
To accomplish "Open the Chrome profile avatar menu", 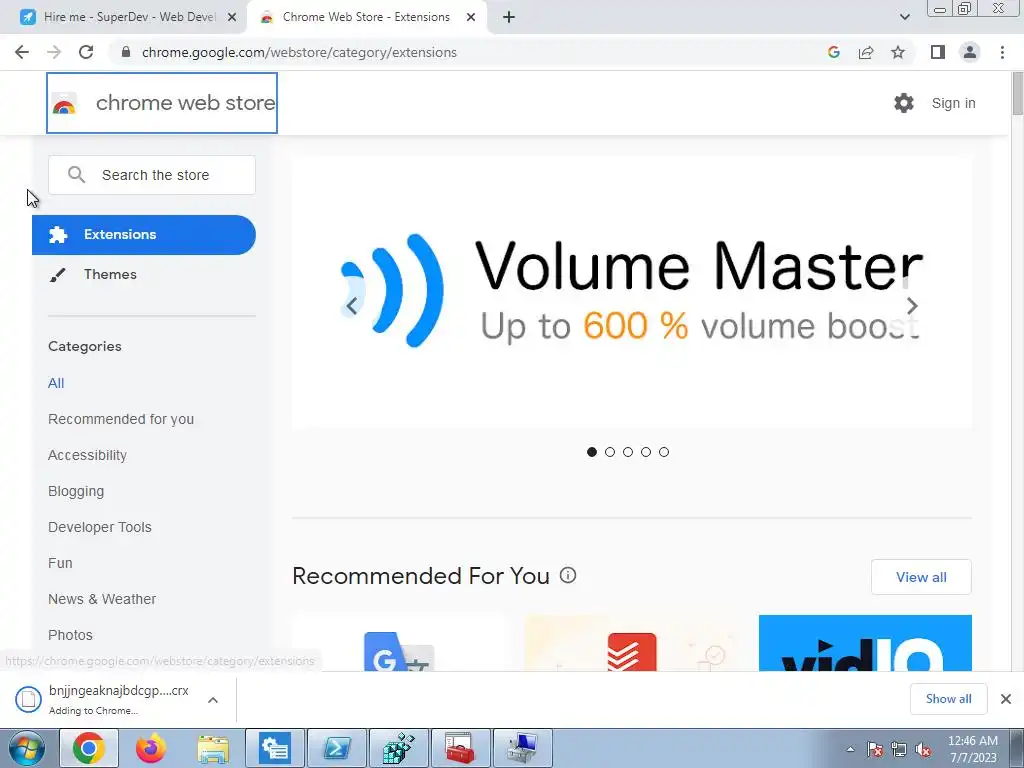I will click(970, 52).
